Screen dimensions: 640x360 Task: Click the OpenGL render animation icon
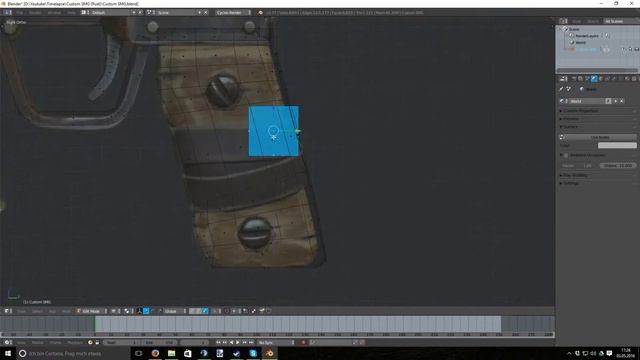coord(269,311)
